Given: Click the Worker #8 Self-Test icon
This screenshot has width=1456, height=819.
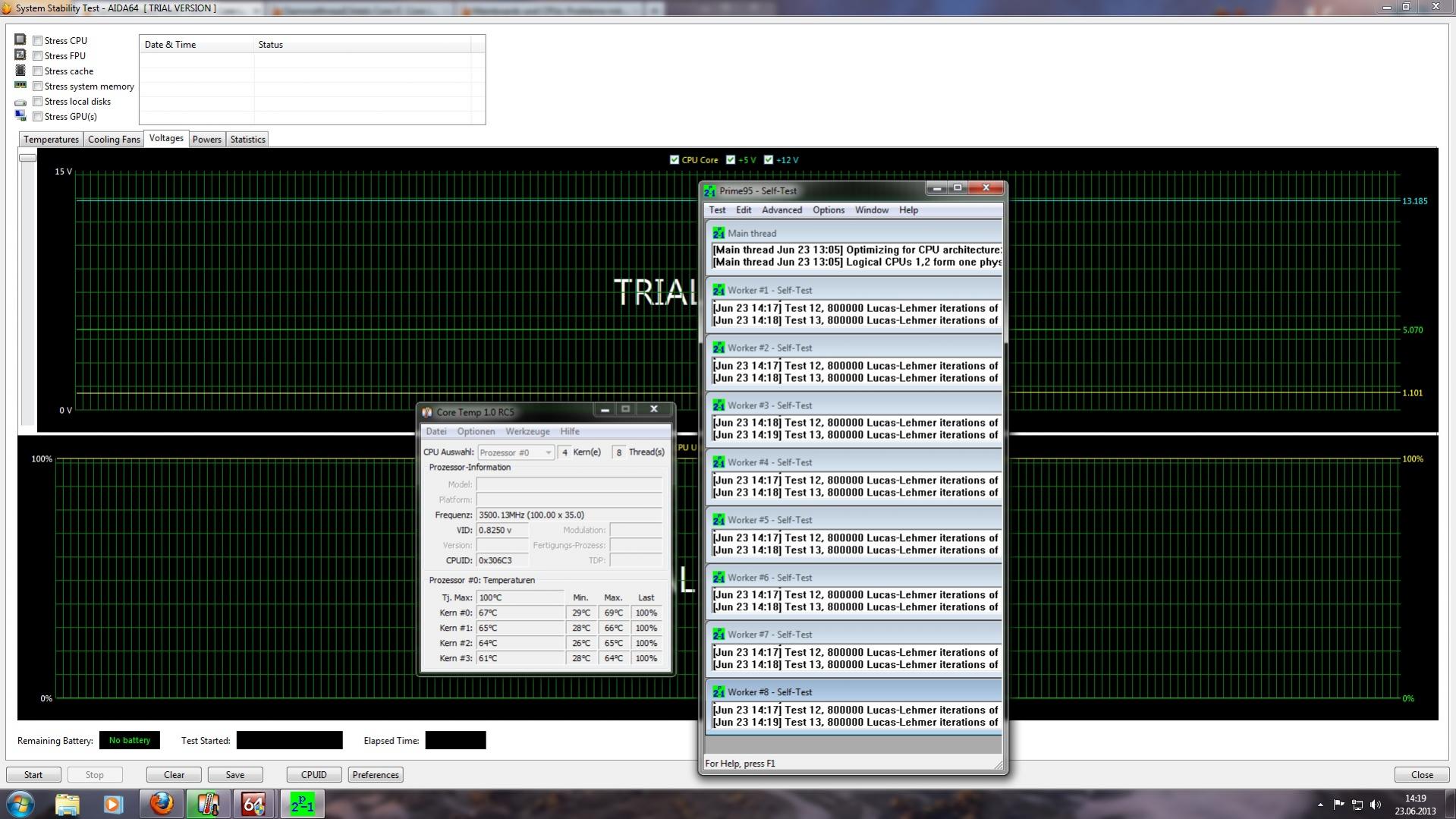Looking at the screenshot, I should point(719,692).
